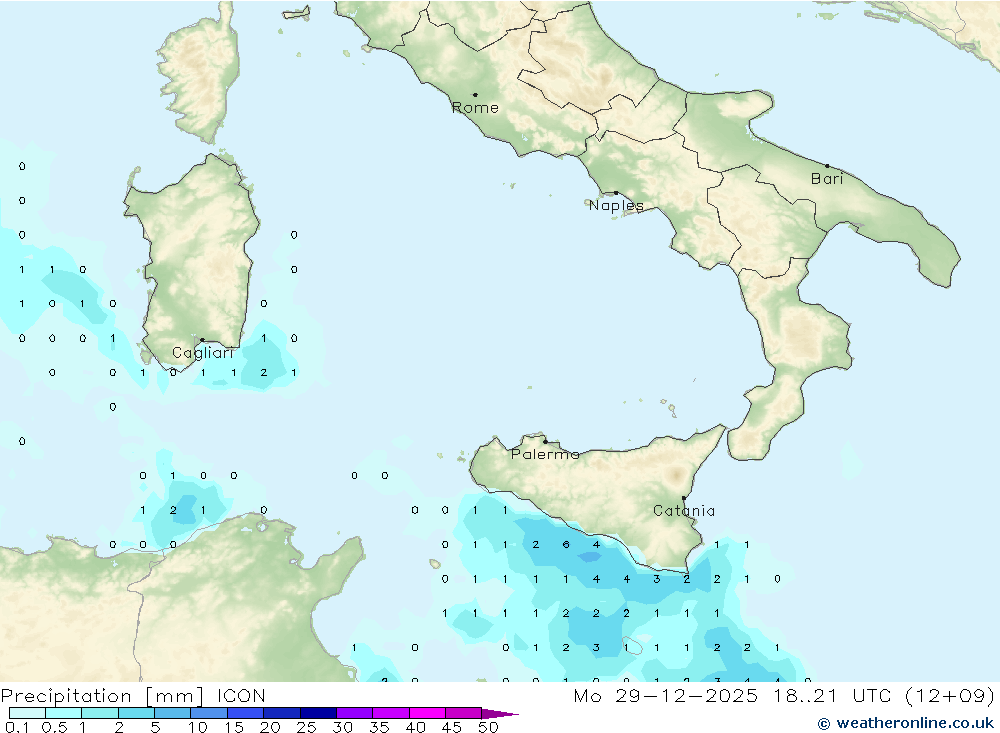Click the precipitation value 6 south of Sicily

click(x=566, y=545)
